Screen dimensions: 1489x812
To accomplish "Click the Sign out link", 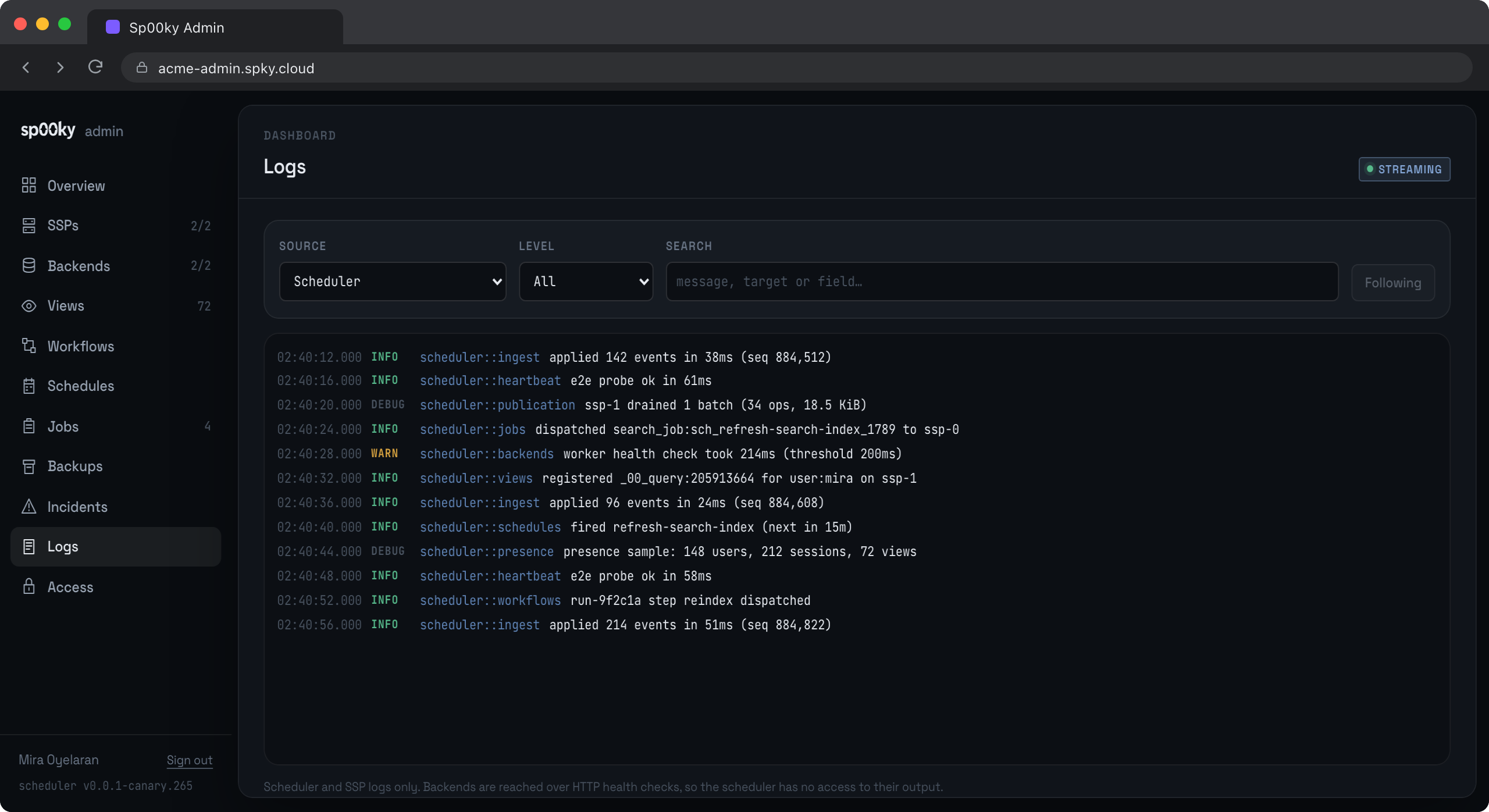I will 190,760.
